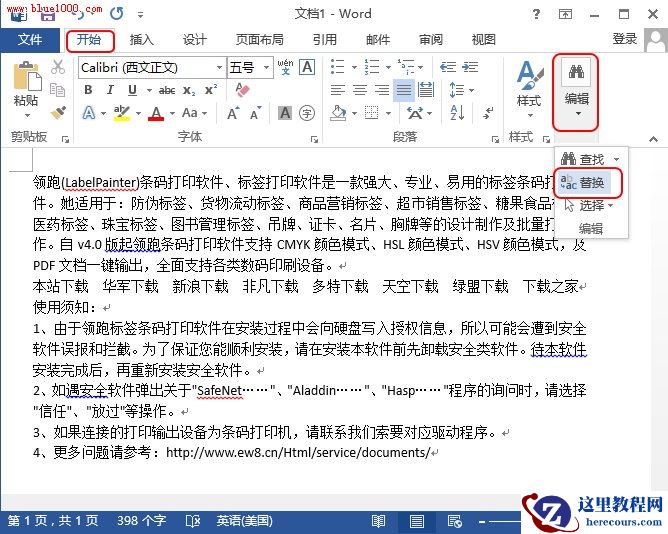668x534 pixels.
Task: Apply subscript formatting
Action: tap(189, 90)
